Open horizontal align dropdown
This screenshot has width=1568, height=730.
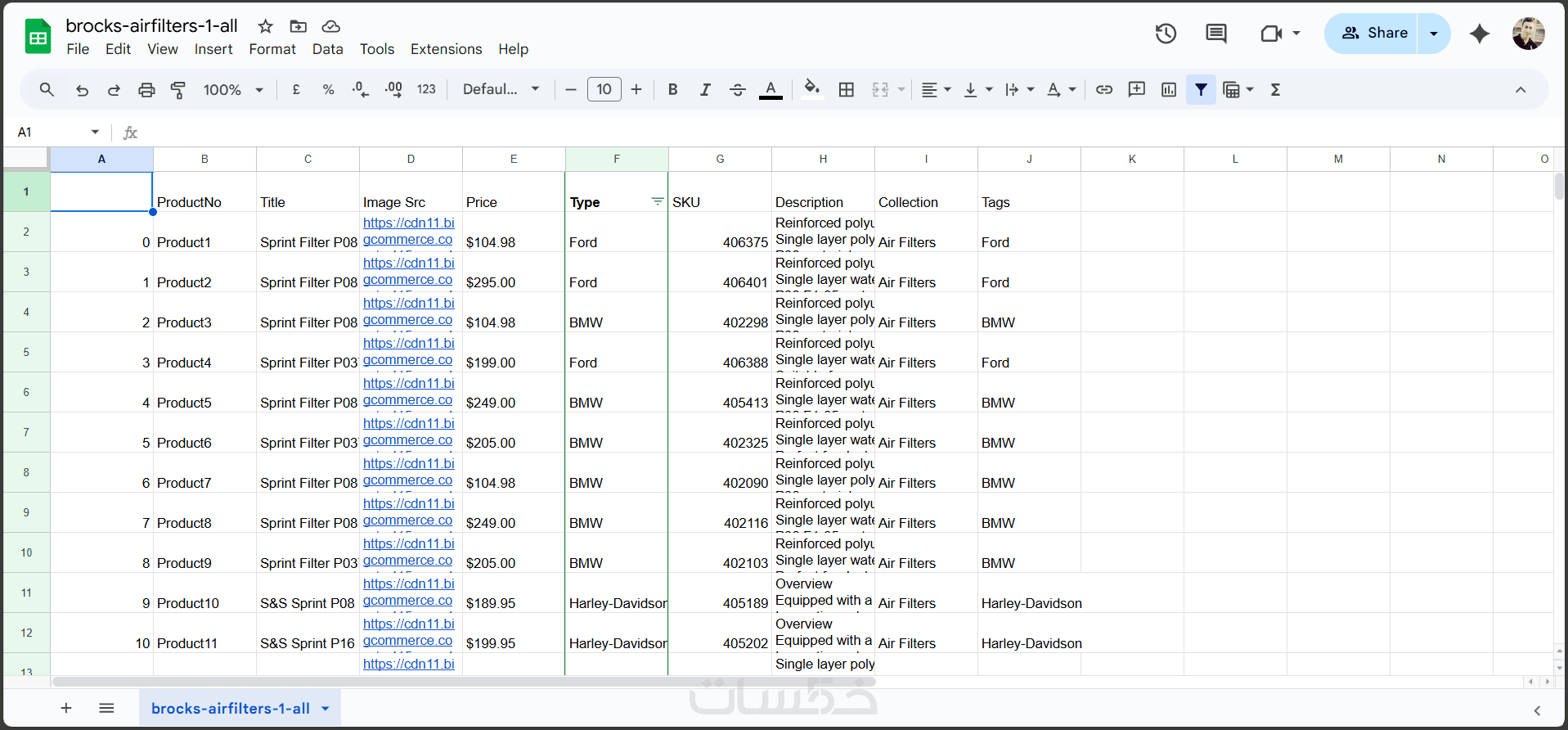click(937, 89)
